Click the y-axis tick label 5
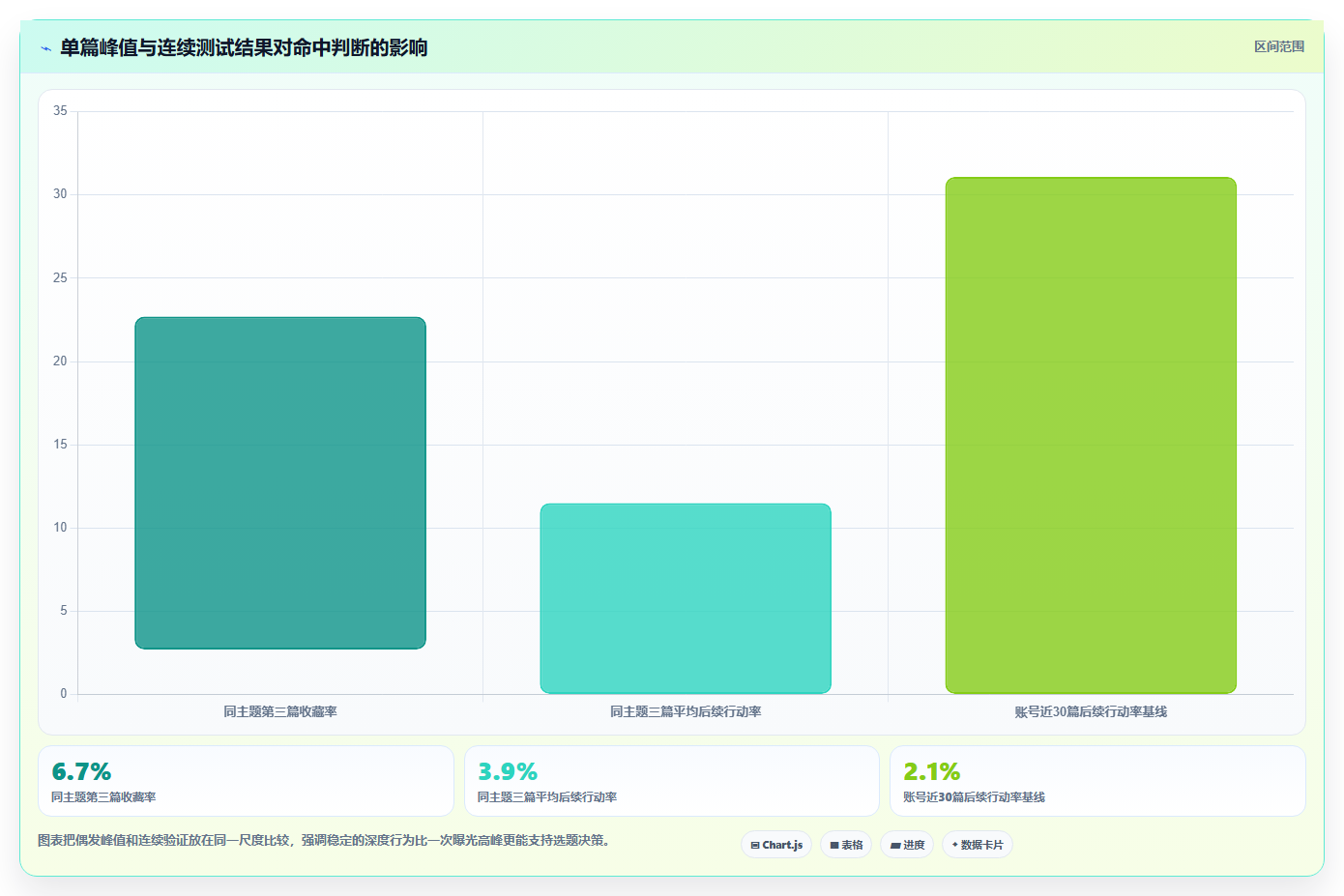Viewport: 1344px width, 896px height. (64, 611)
